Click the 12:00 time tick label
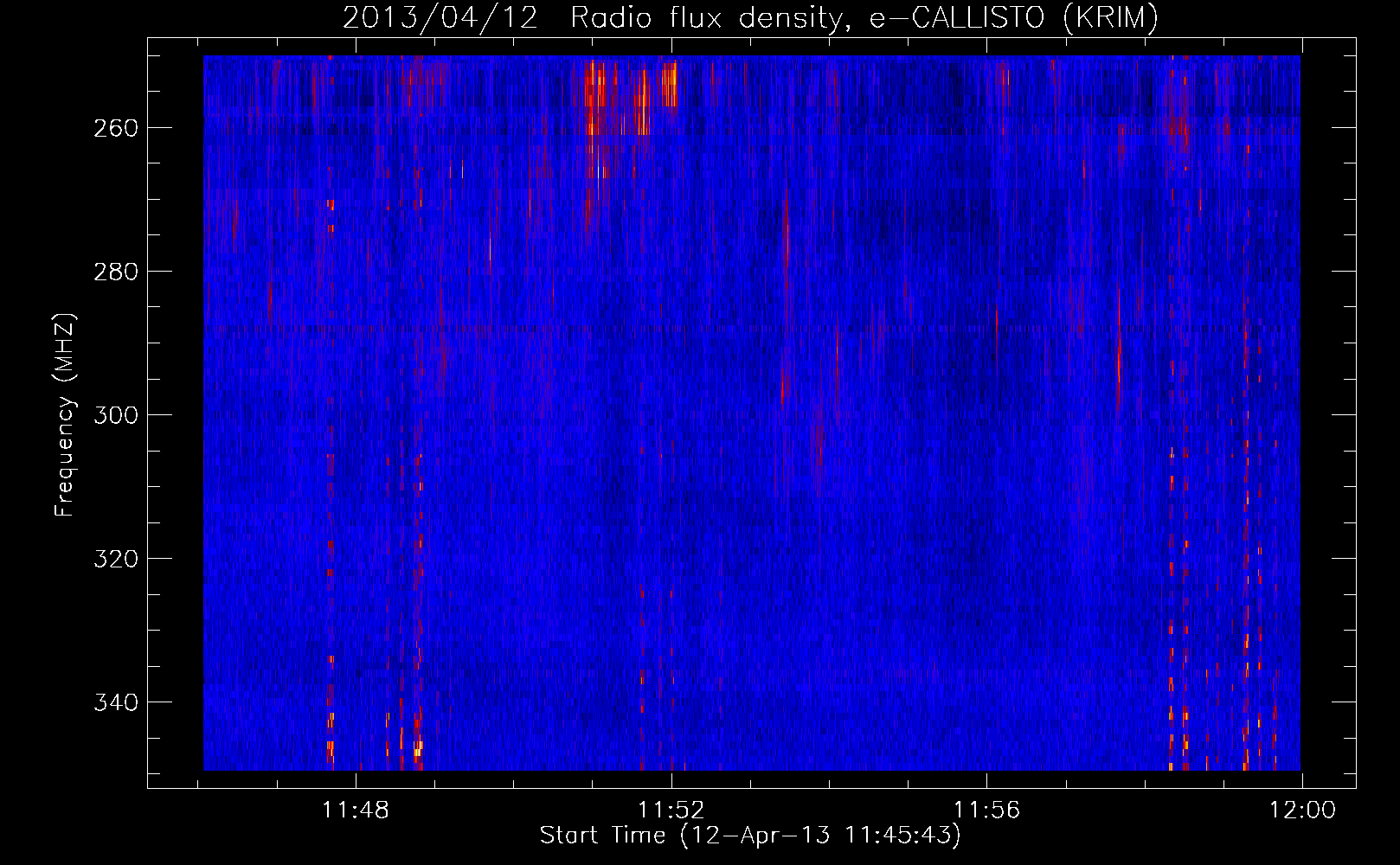Screen dimensions: 1400x865 pyautogui.click(x=1302, y=811)
